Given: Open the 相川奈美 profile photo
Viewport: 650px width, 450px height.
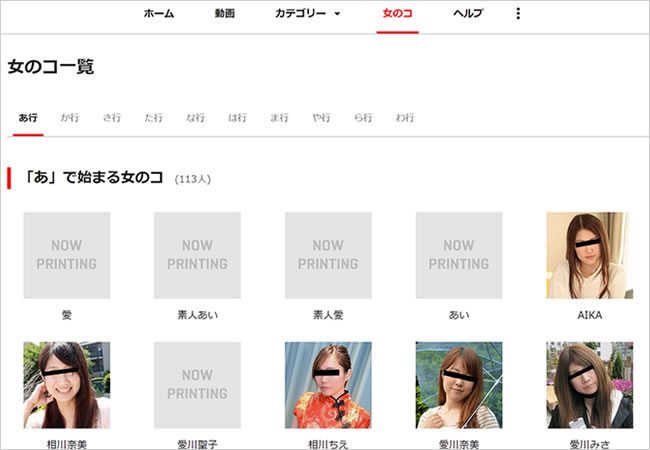Looking at the screenshot, I should click(x=67, y=385).
